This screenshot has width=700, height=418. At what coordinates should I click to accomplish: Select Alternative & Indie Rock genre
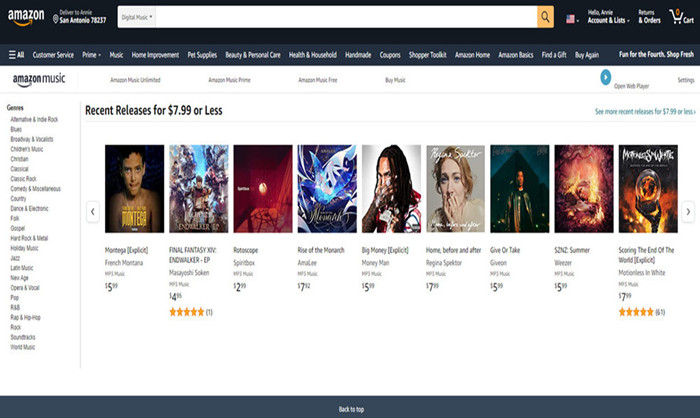[x=34, y=119]
